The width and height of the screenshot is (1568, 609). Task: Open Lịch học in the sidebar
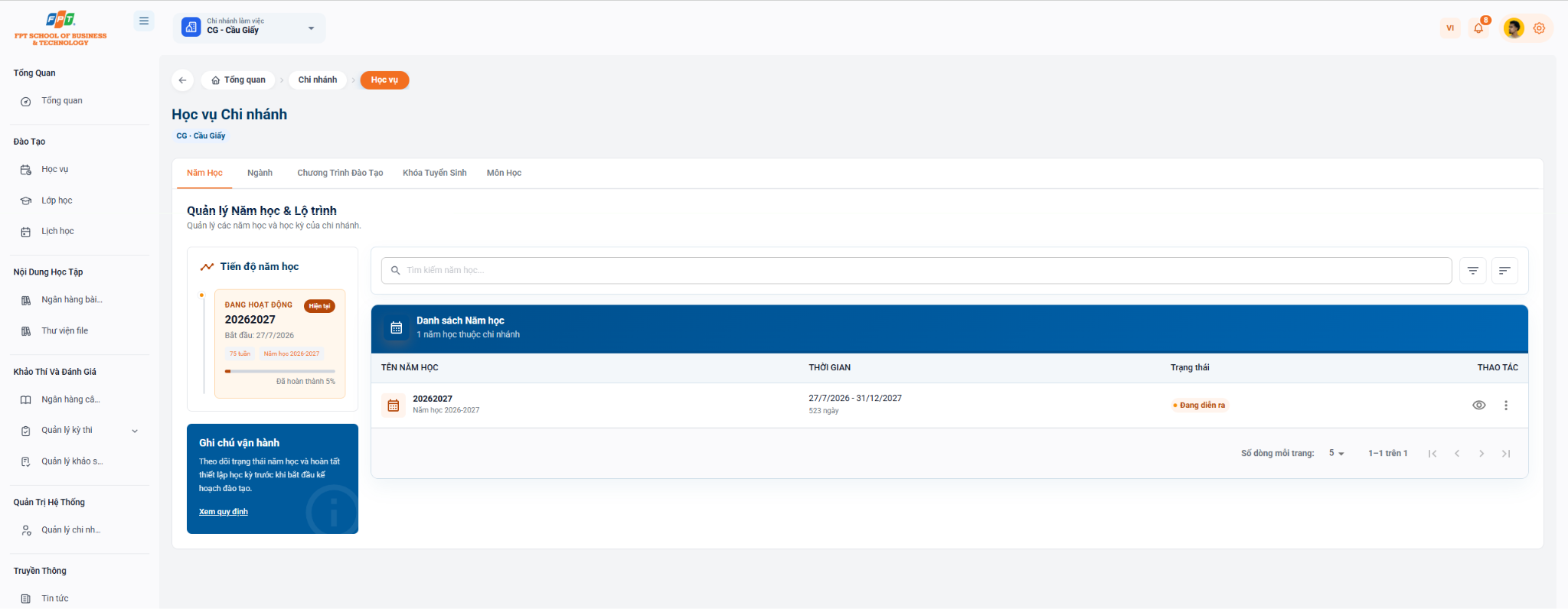point(80,231)
